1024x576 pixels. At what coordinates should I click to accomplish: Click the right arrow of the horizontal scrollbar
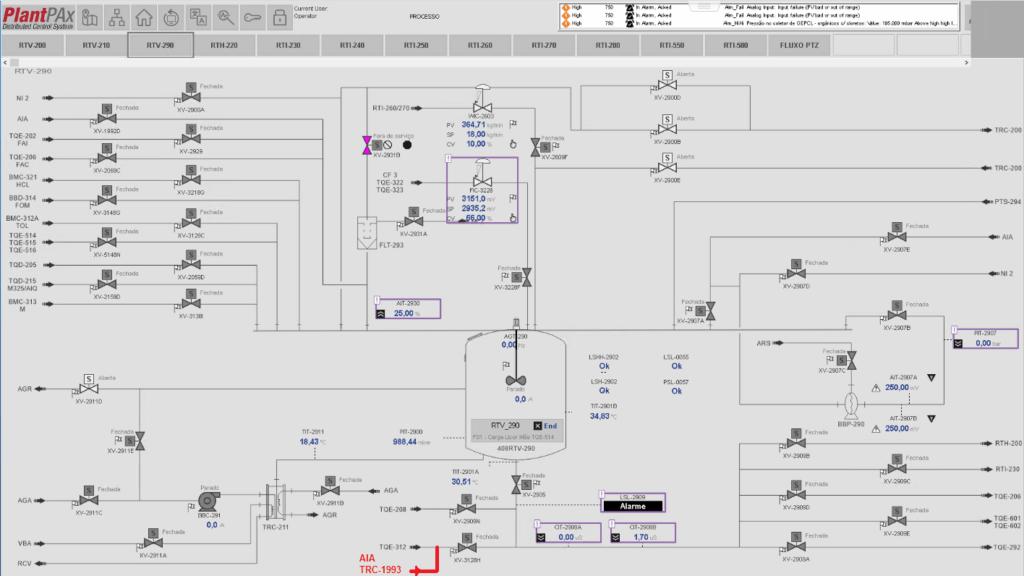pyautogui.click(x=967, y=63)
